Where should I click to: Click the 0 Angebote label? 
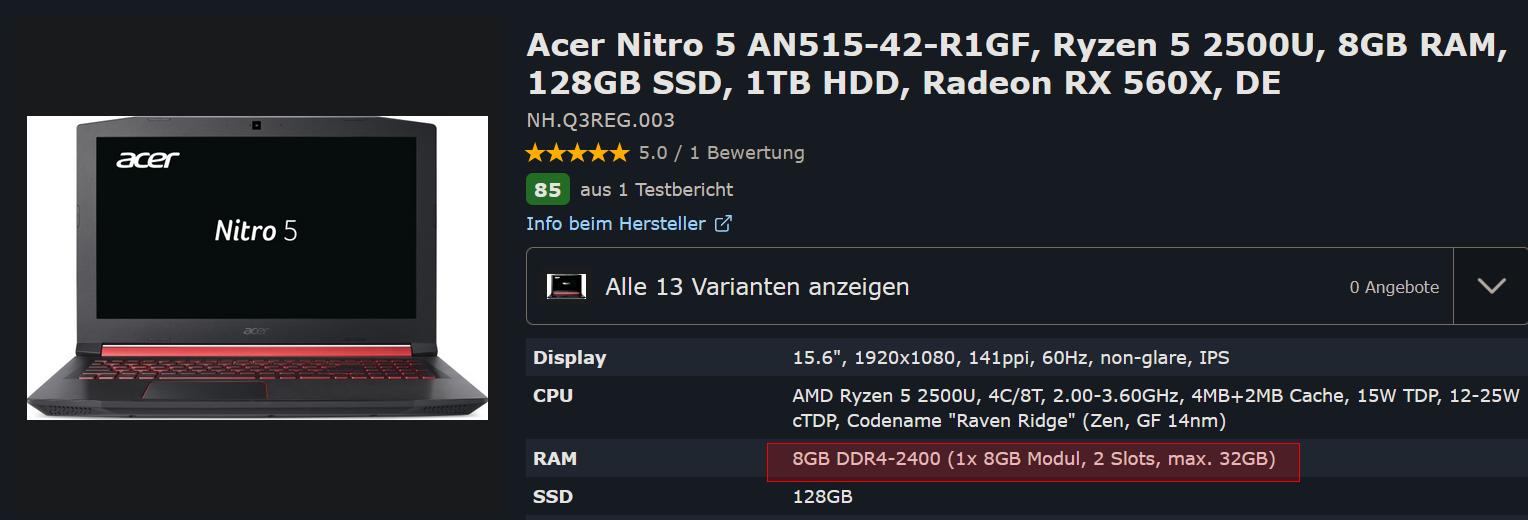[1394, 287]
